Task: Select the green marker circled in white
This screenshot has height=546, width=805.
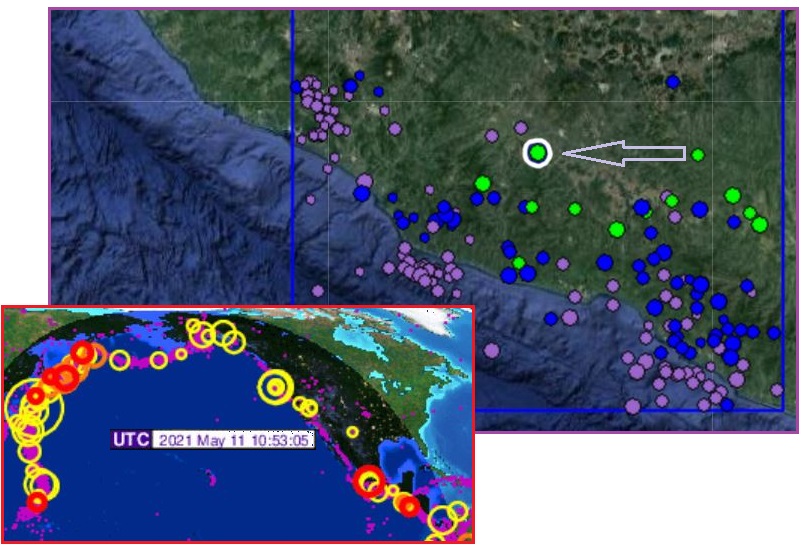Action: pos(538,152)
